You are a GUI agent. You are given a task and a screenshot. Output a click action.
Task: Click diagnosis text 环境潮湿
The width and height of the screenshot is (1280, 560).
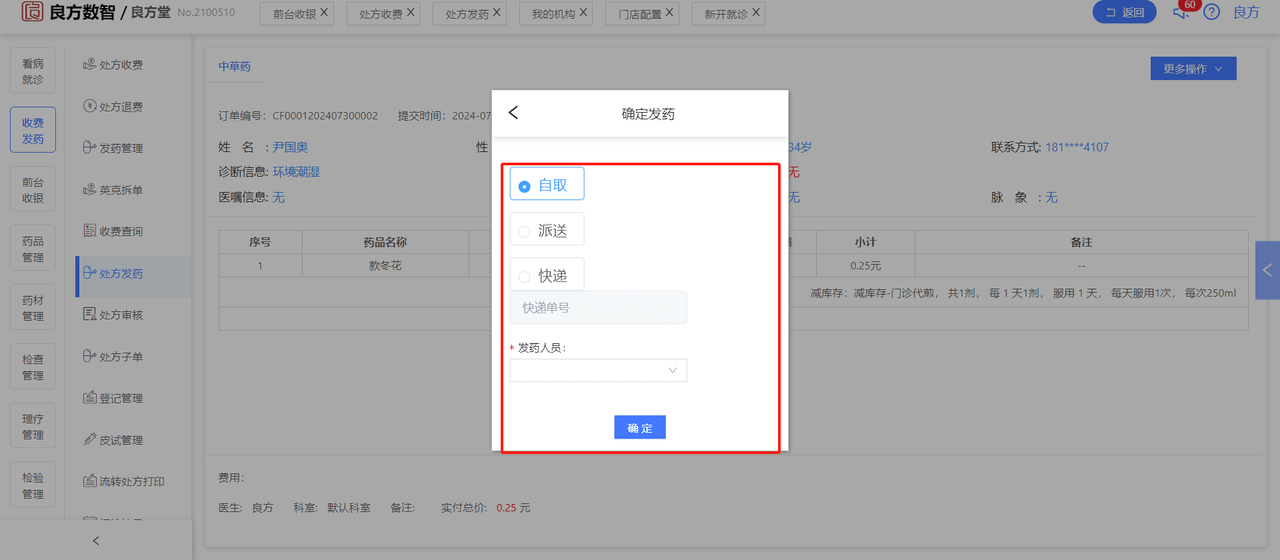point(296,172)
